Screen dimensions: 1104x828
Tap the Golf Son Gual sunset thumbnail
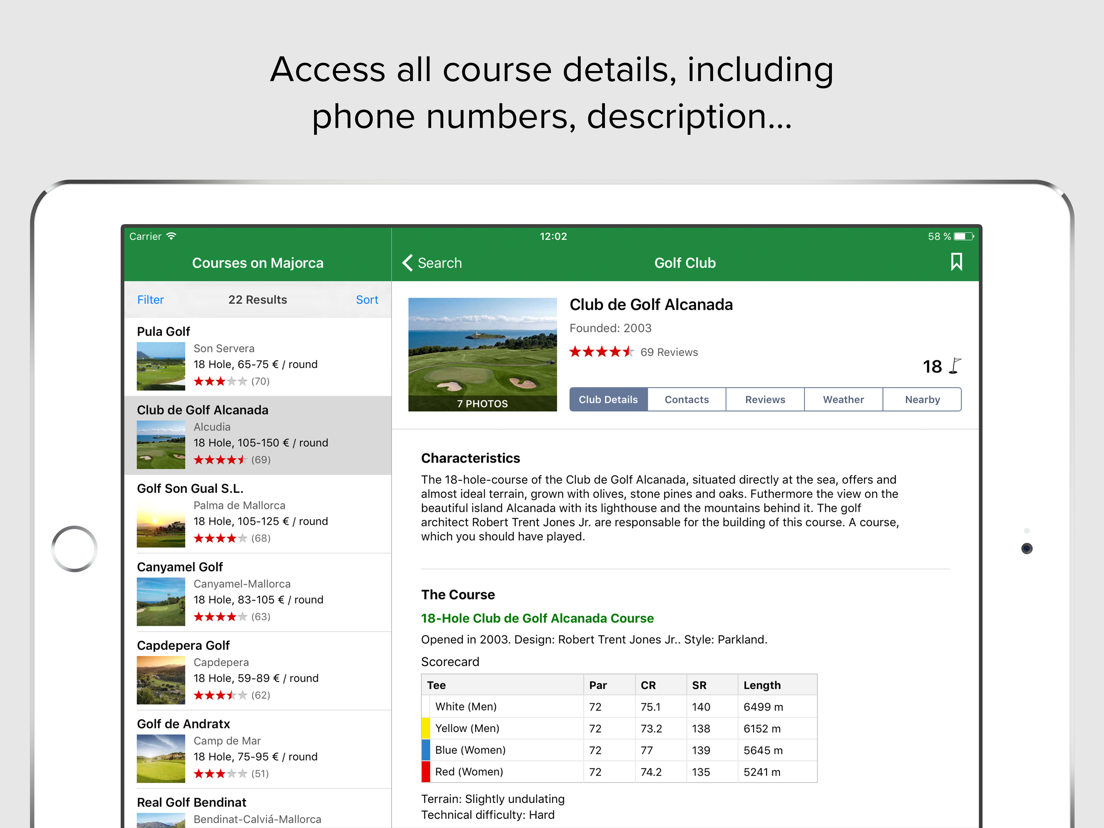click(x=161, y=523)
